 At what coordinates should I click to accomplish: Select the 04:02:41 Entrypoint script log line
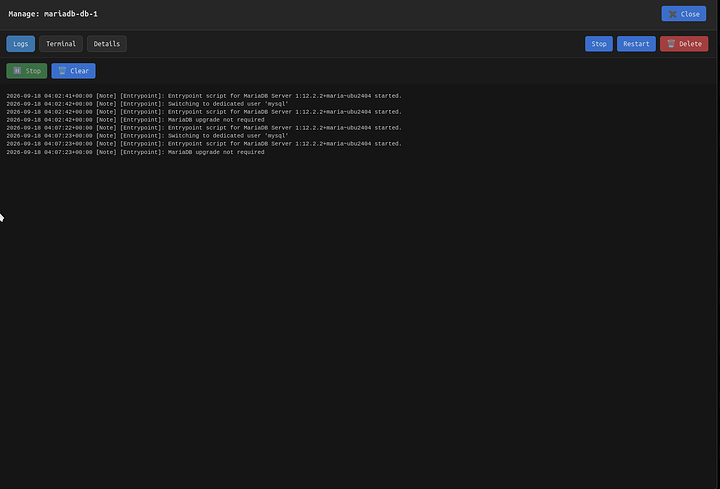coord(204,96)
